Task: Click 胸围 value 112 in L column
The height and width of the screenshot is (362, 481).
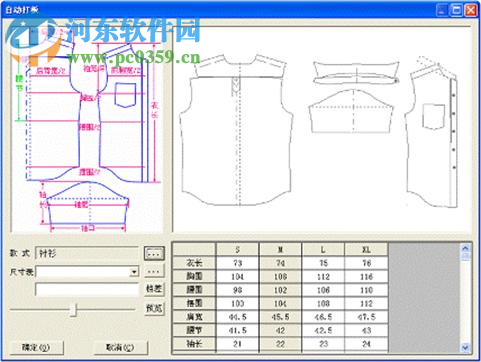Action: click(x=323, y=276)
